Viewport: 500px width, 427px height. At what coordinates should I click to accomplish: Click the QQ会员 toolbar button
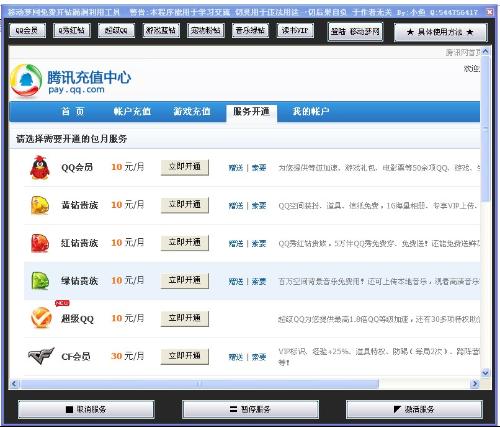point(27,31)
